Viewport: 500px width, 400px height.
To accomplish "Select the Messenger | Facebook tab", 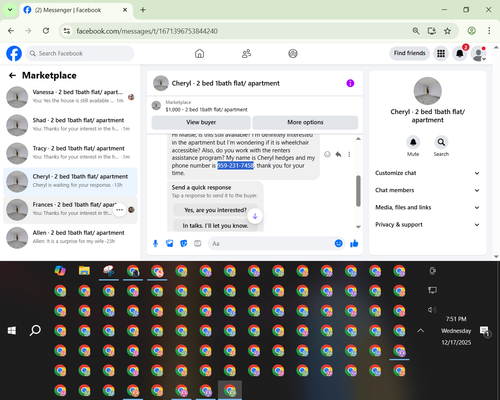I will 76,10.
